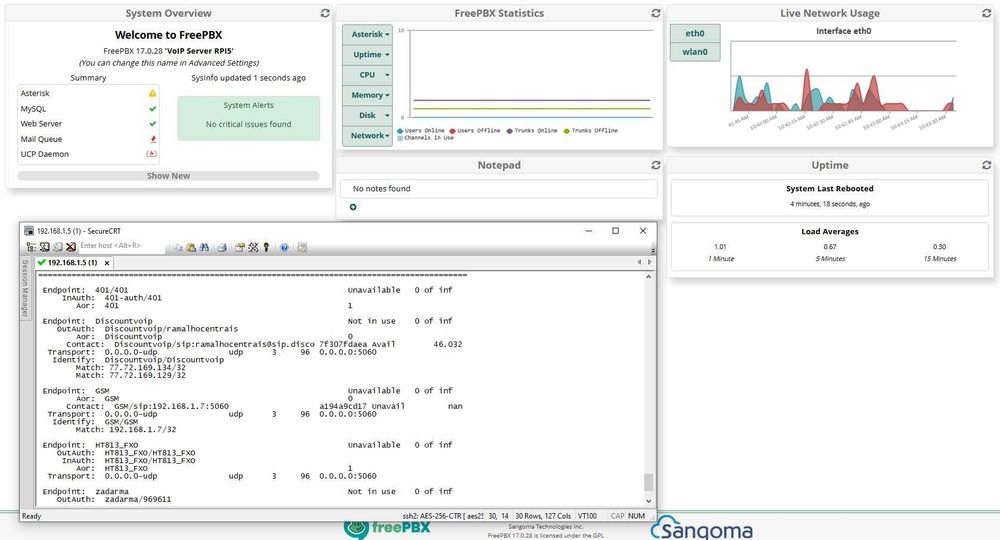Viewport: 1000px width, 540px height.
Task: Click SecureCRT tab scroll left arrow
Action: (x=640, y=262)
